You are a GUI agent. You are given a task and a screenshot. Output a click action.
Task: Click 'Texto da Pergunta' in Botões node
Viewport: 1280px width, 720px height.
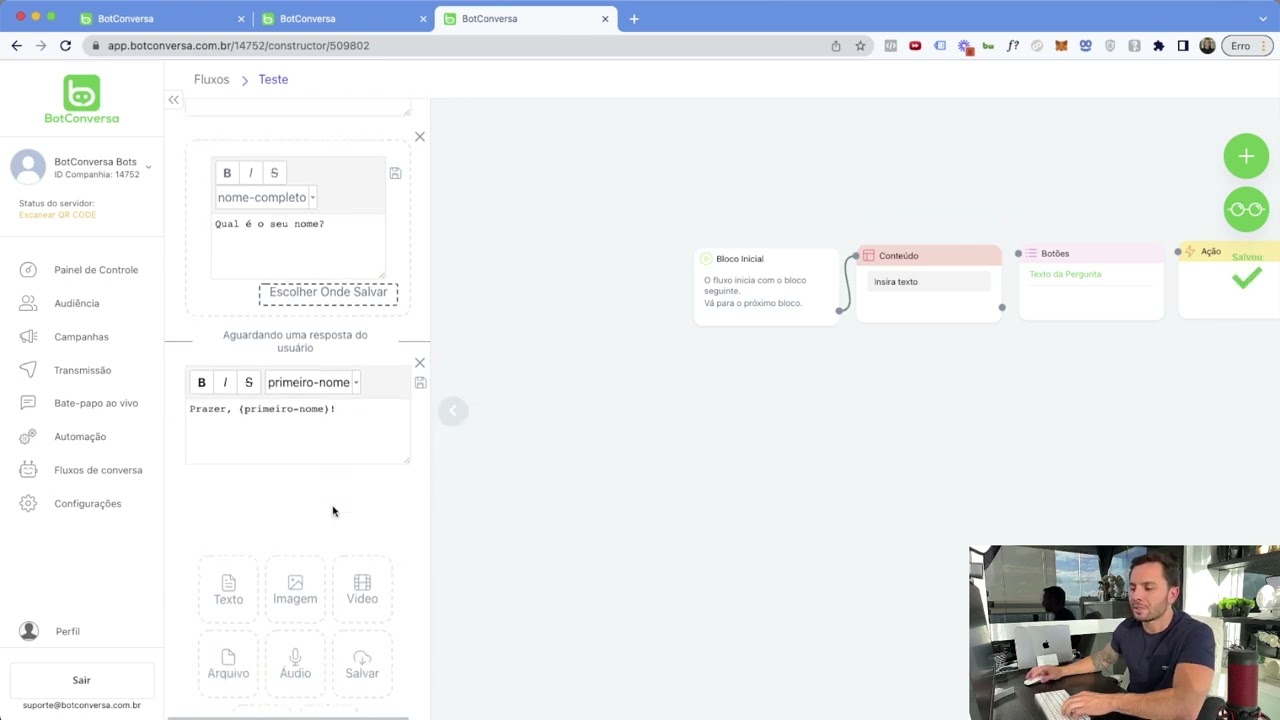pyautogui.click(x=1065, y=274)
